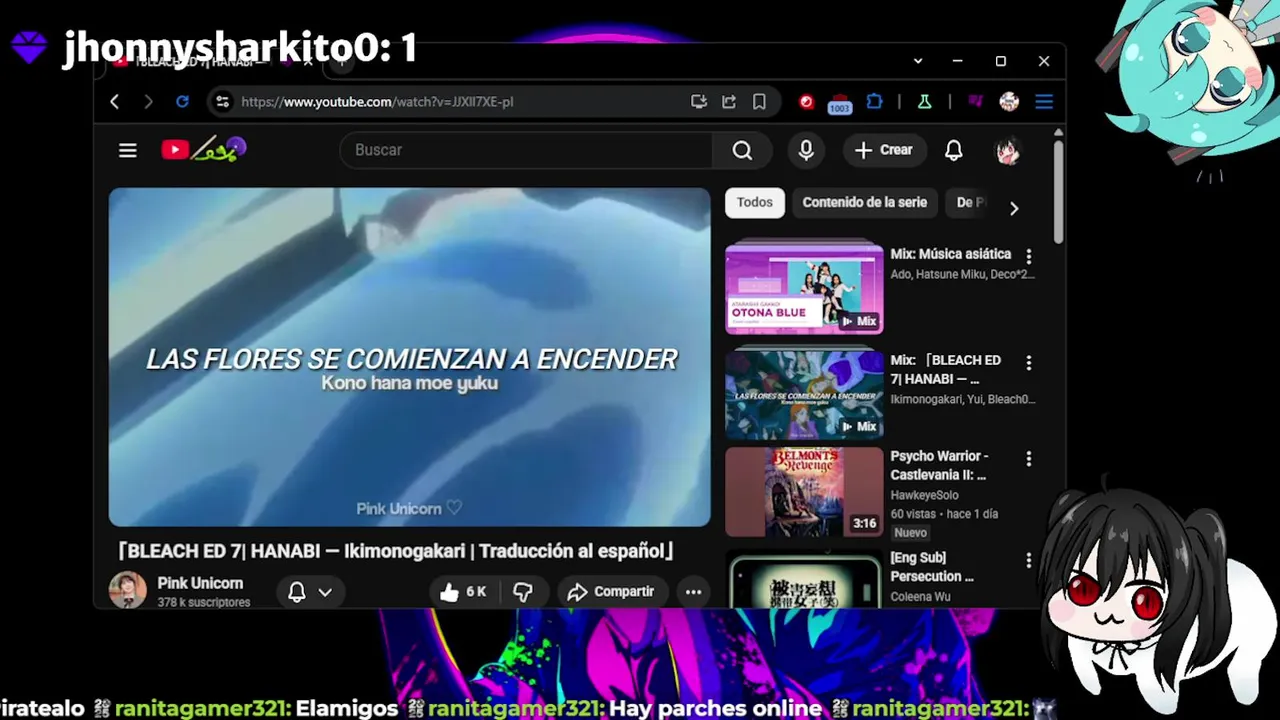Click the purple extension icon in toolbar
This screenshot has width=1280, height=720.
click(975, 102)
